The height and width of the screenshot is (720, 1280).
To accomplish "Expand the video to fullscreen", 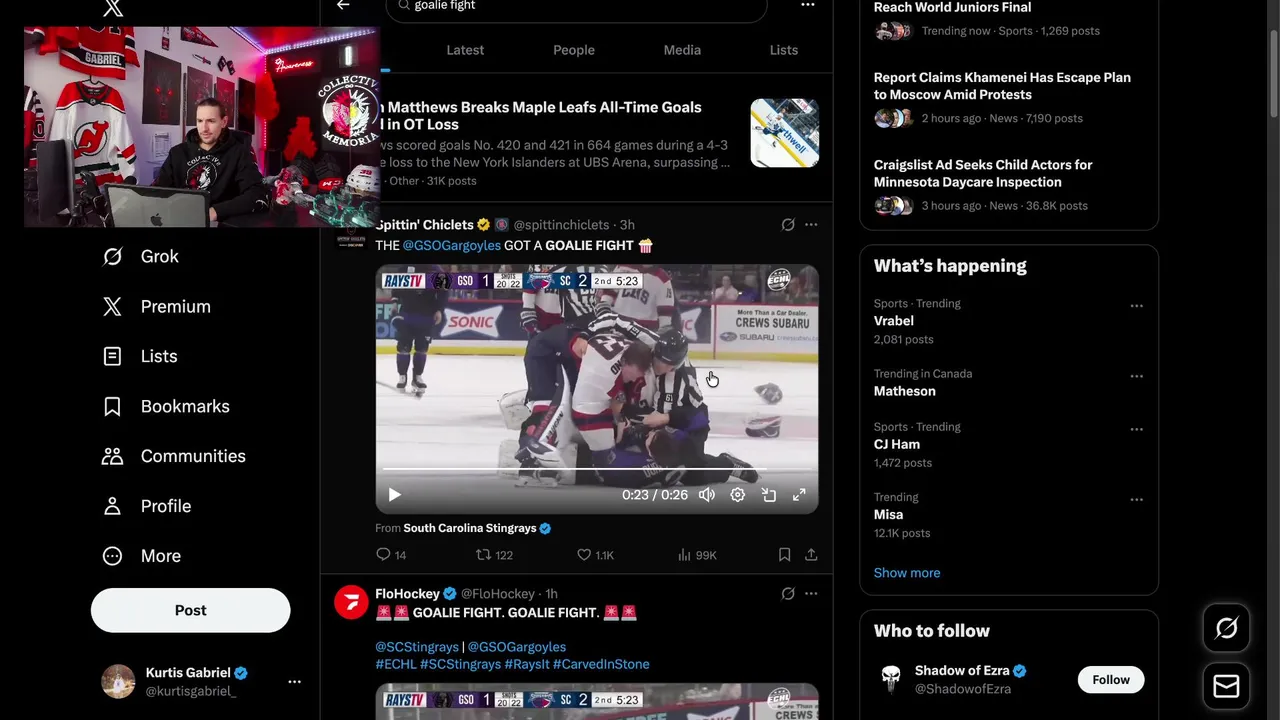I will tap(800, 495).
